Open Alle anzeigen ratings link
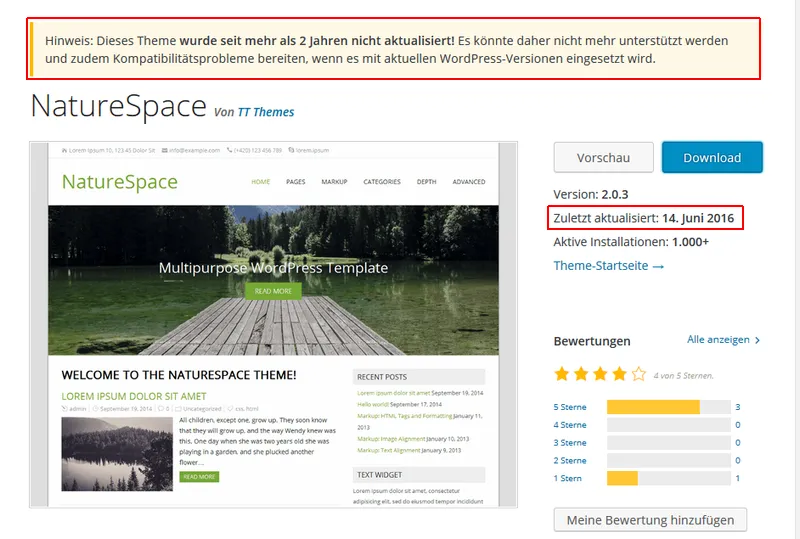 pyautogui.click(x=718, y=339)
